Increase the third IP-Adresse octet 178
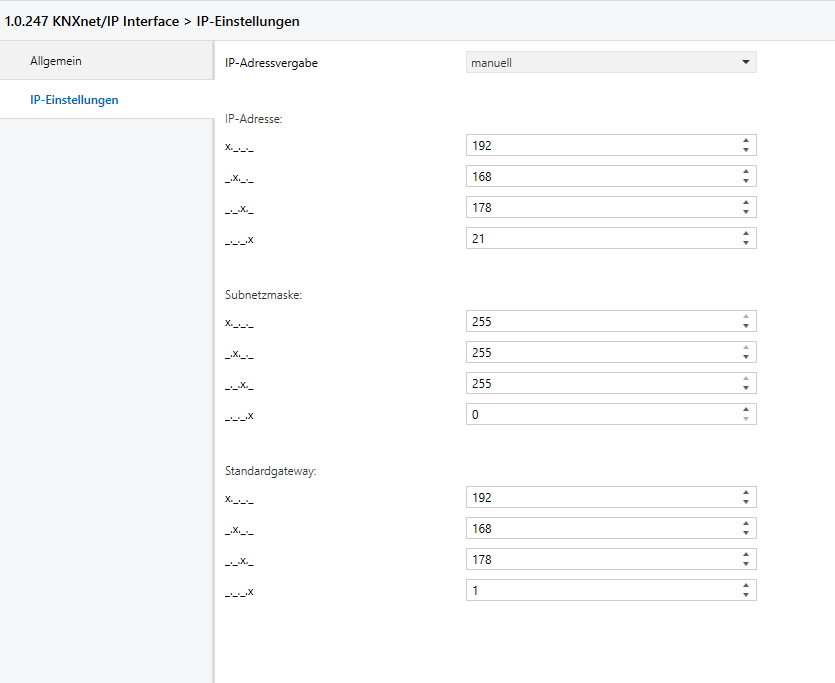835x683 pixels. tap(746, 203)
